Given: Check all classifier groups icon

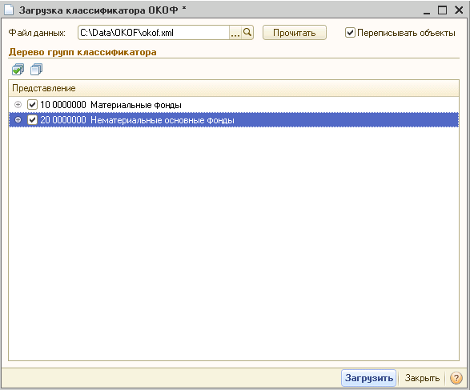Looking at the screenshot, I should [18, 70].
